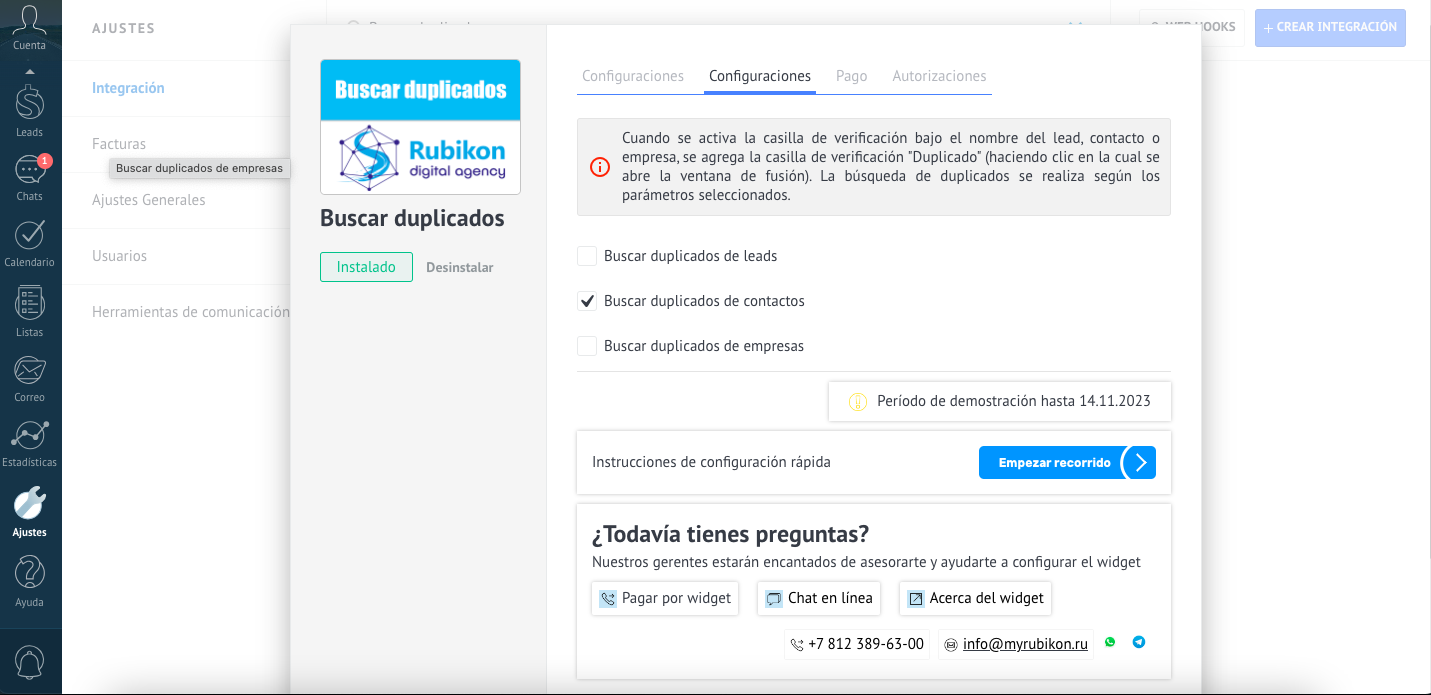Click the round arrow beside Empezar recorrido
This screenshot has height=695, width=1431.
coord(1139,462)
